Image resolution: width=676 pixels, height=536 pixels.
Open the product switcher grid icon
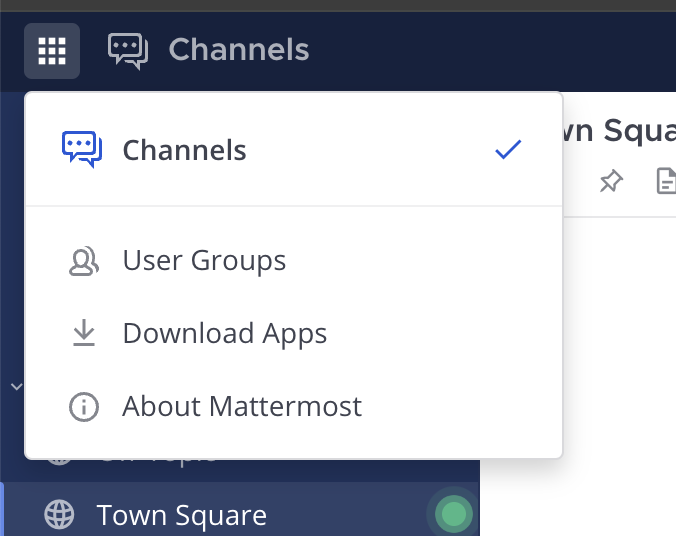point(52,51)
